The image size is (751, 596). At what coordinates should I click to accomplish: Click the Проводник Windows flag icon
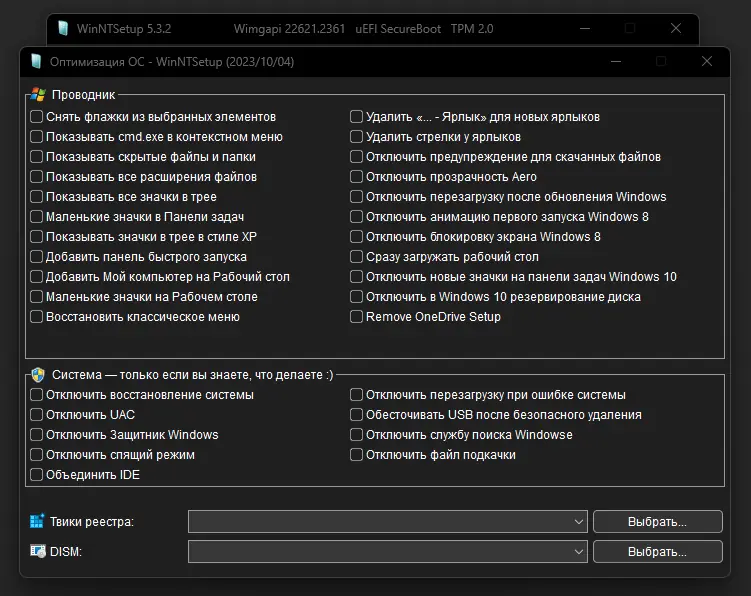point(37,94)
